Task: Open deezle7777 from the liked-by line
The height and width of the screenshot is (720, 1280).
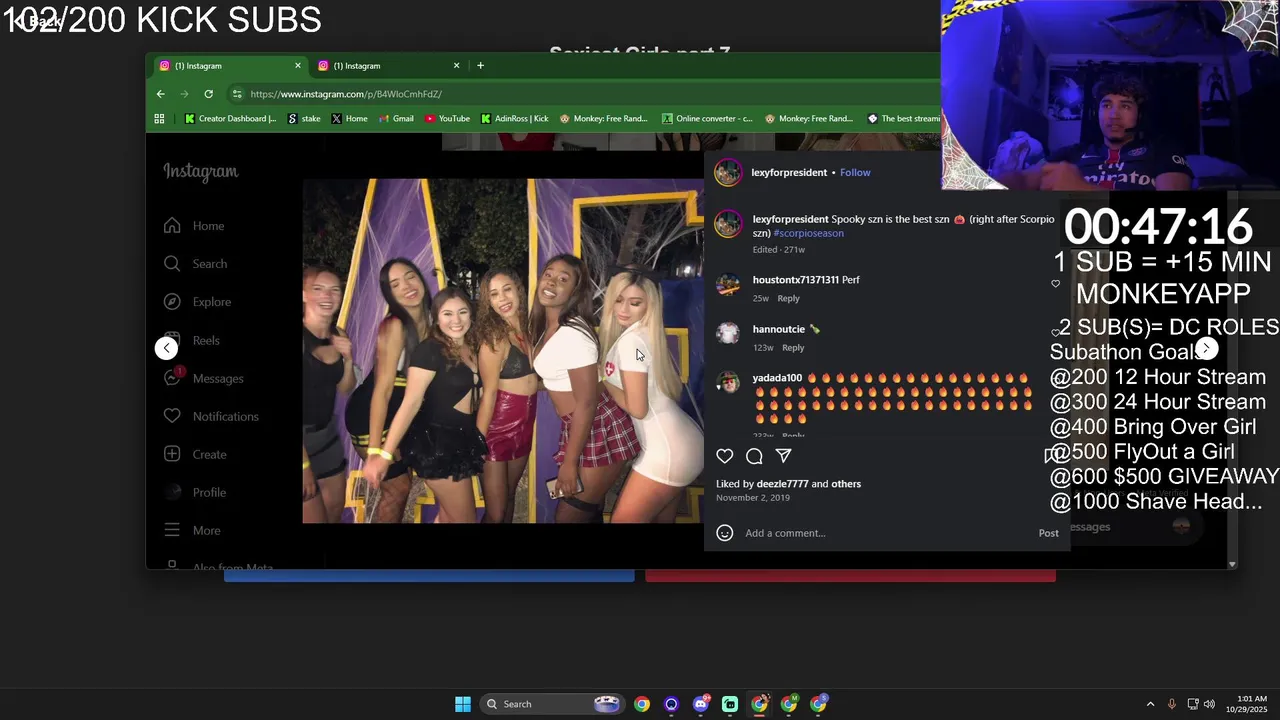Action: [x=782, y=484]
